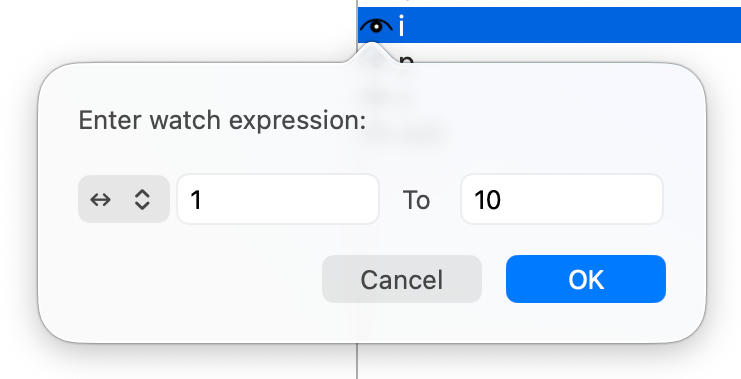Dismiss the dialog with Cancel
Screen dimensions: 741x379
402,279
